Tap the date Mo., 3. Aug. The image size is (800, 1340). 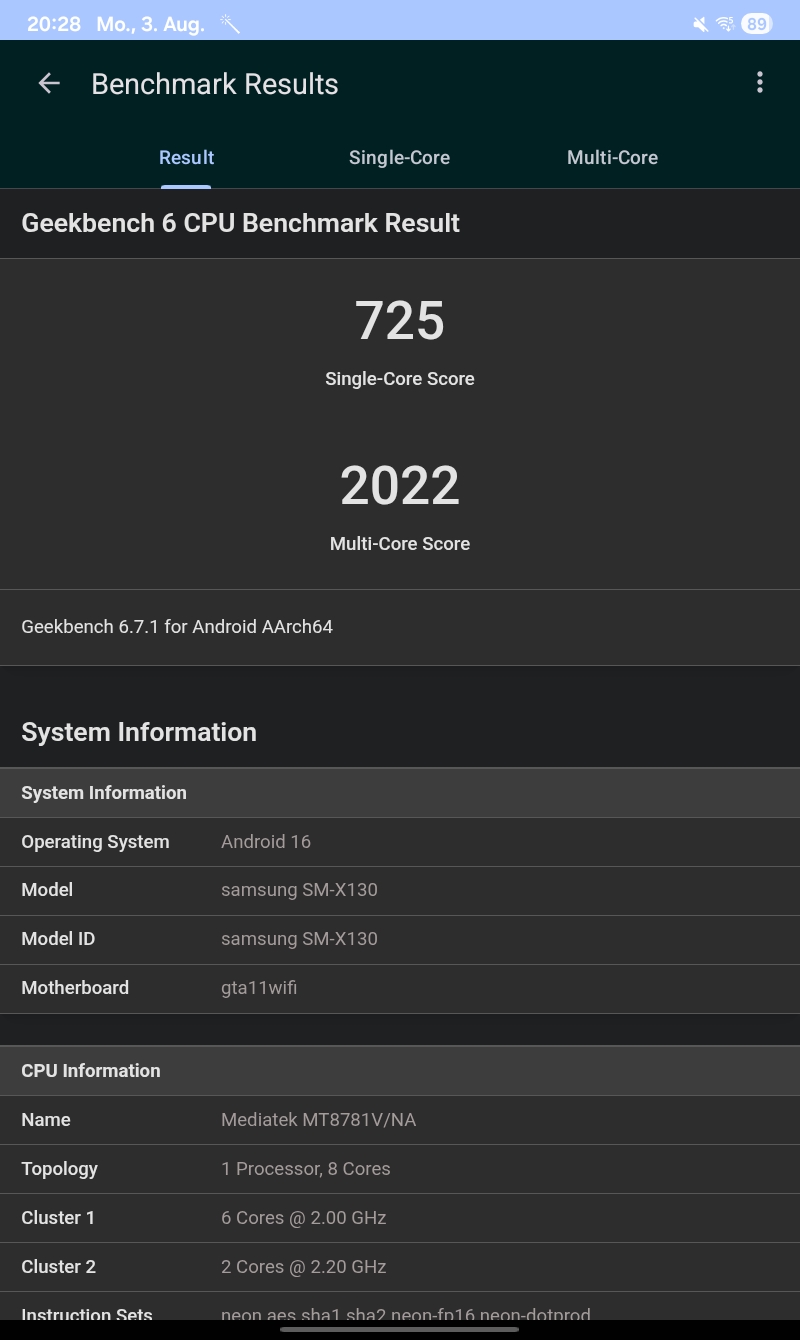click(x=150, y=24)
